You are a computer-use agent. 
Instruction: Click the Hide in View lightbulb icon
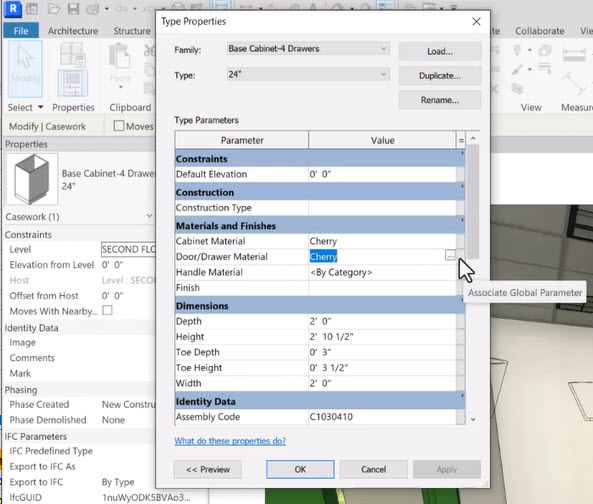[x=517, y=50]
